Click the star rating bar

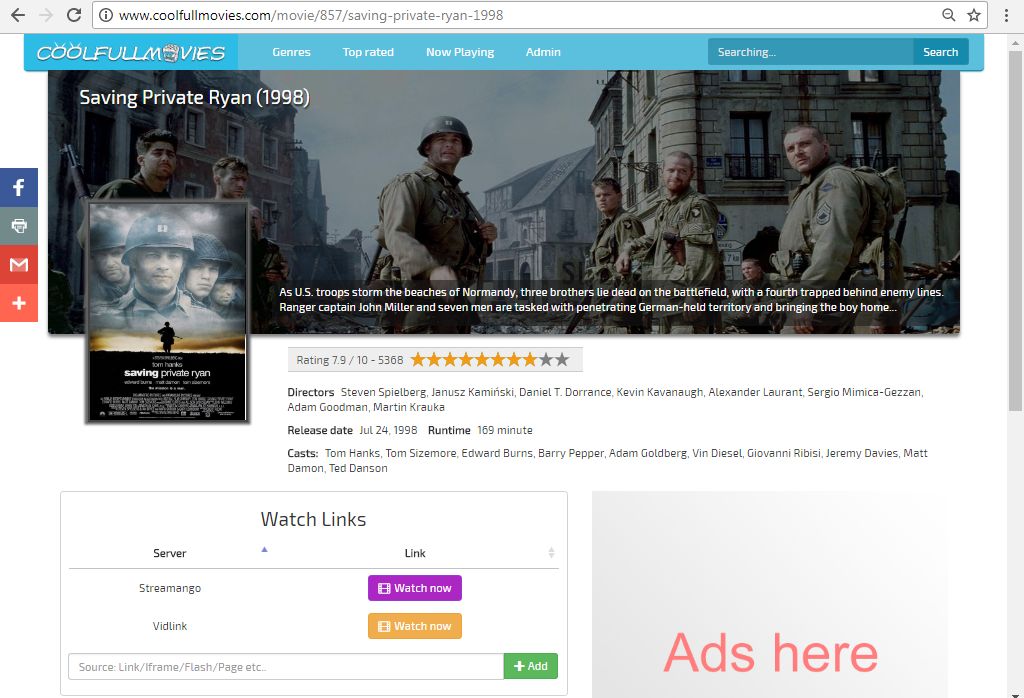490,360
